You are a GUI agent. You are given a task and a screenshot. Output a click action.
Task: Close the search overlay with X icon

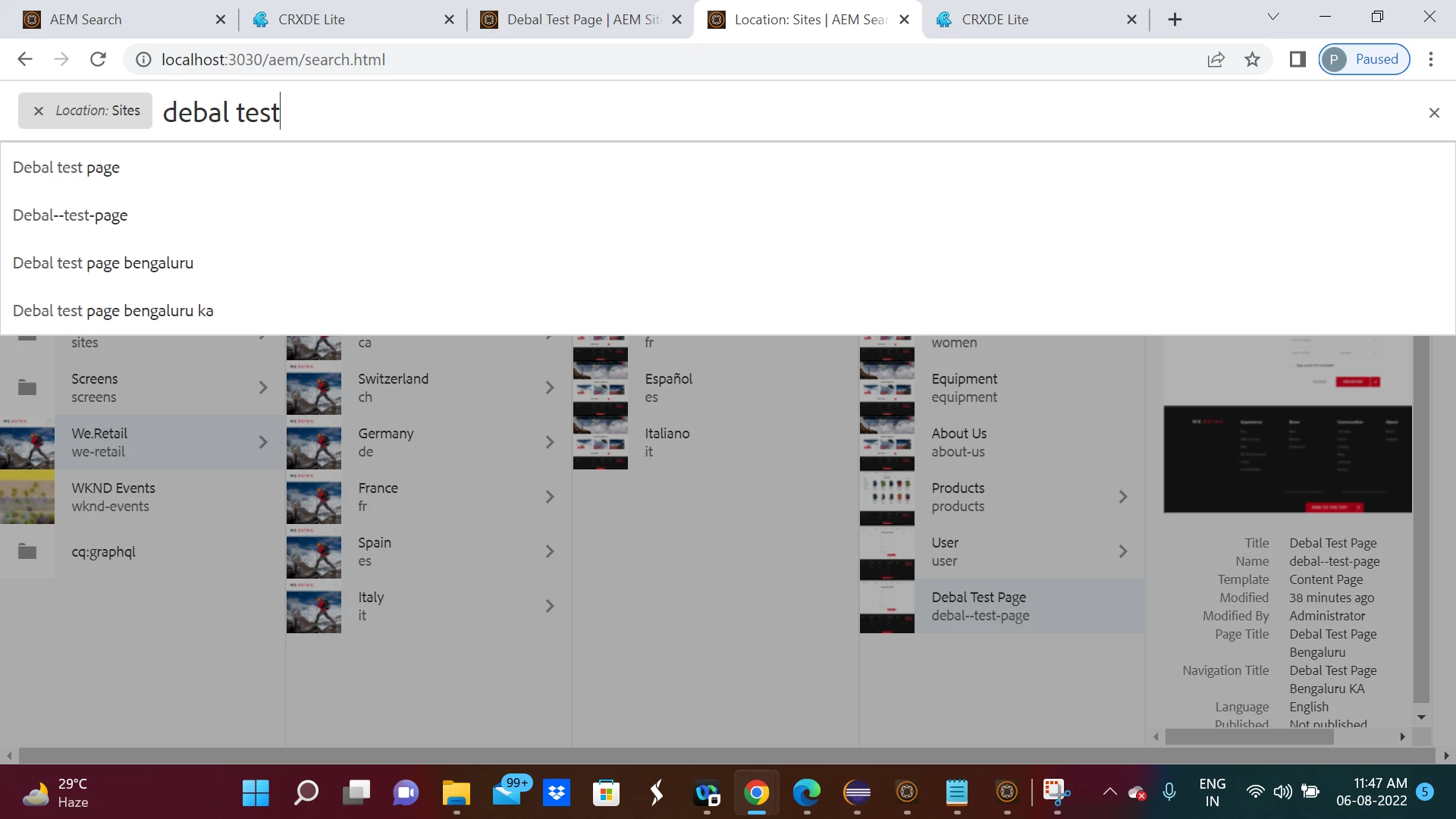(x=1433, y=113)
